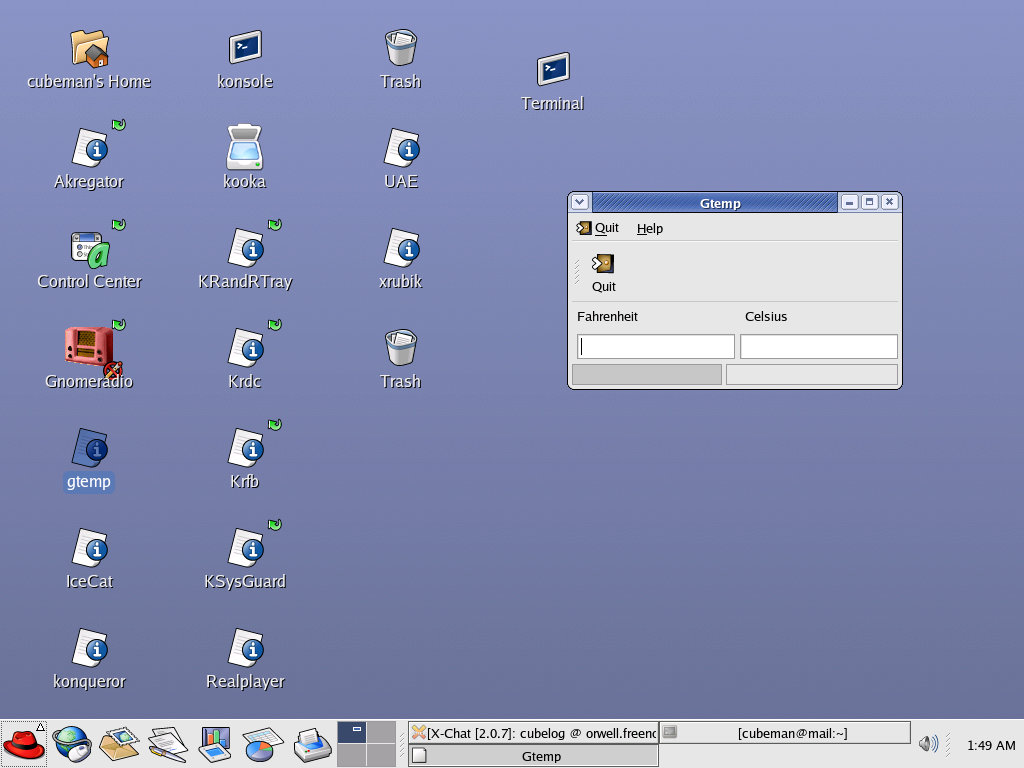The image size is (1024, 768).
Task: Open the Help menu in Gtemp
Action: (650, 229)
